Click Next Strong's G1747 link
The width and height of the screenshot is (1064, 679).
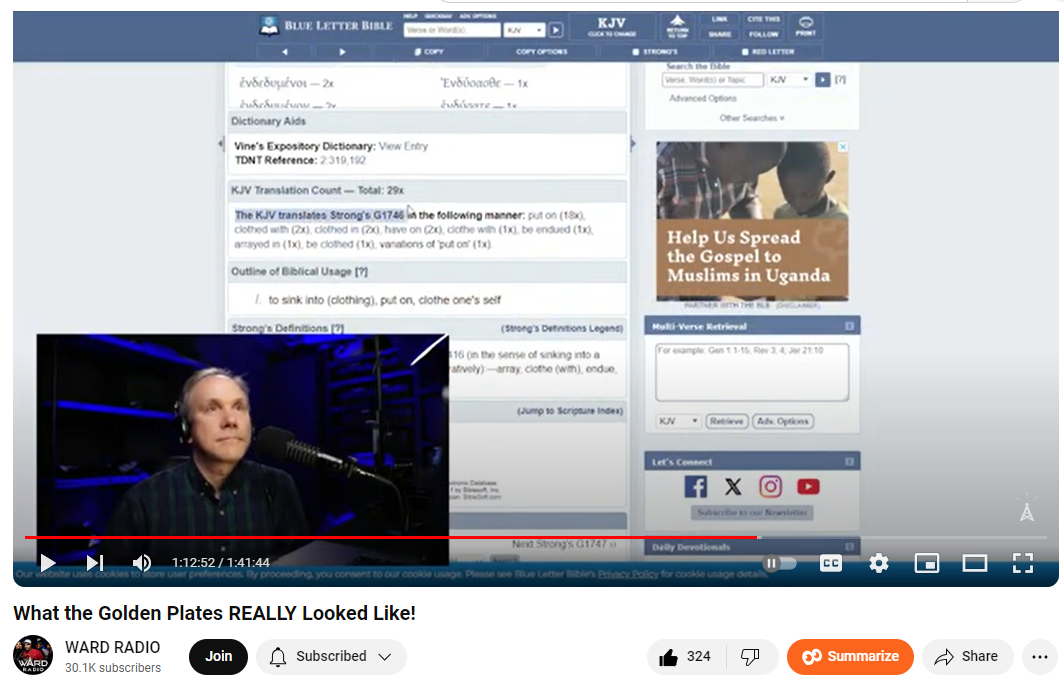coord(564,544)
